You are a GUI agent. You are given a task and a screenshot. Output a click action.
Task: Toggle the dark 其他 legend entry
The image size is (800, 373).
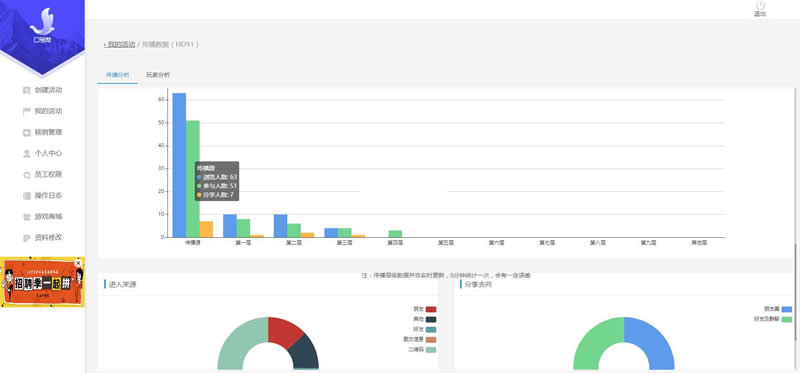[425, 319]
